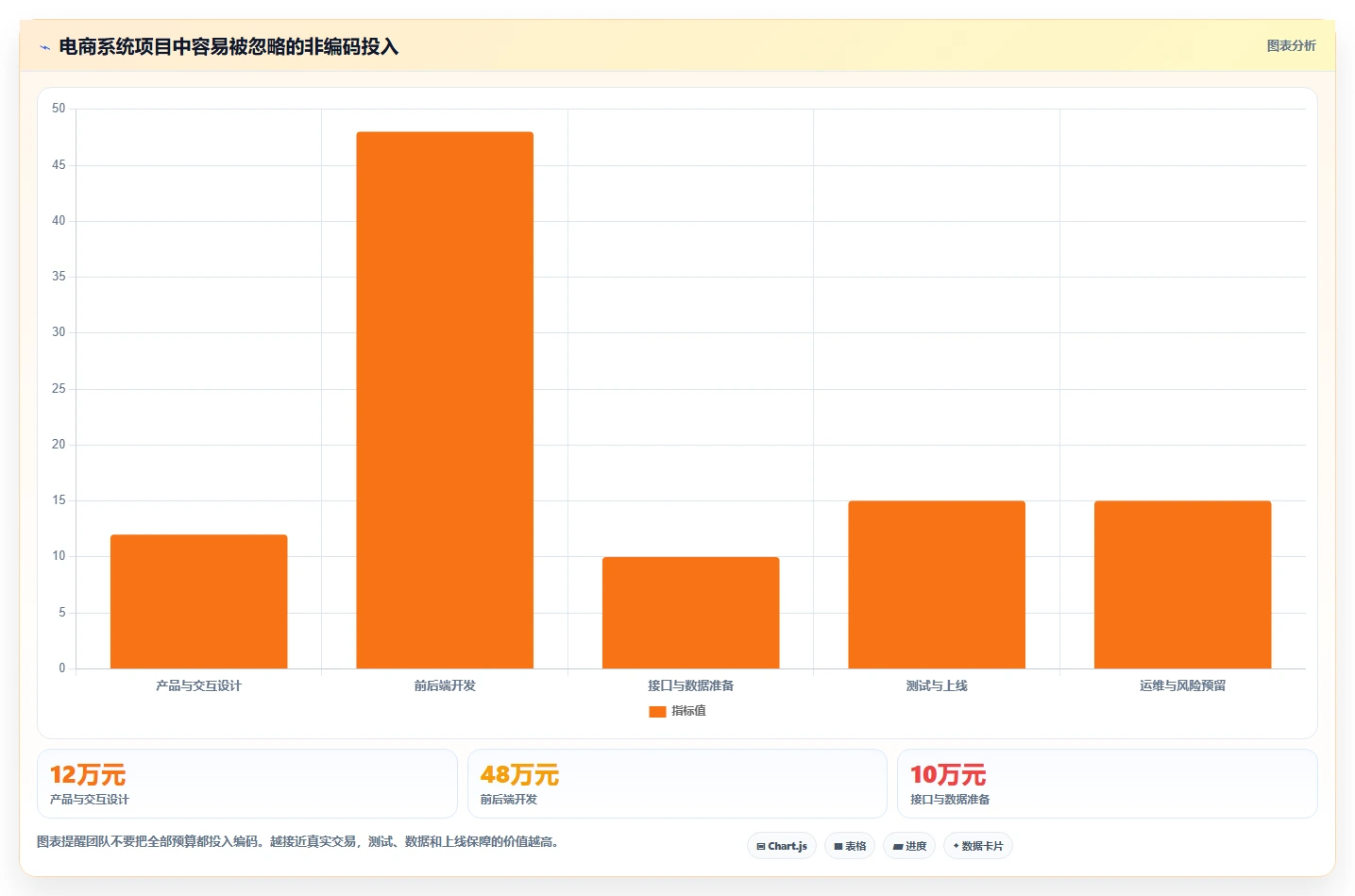Click the 进度 tag chip
This screenshot has height=896, width=1355.
pos(909,846)
